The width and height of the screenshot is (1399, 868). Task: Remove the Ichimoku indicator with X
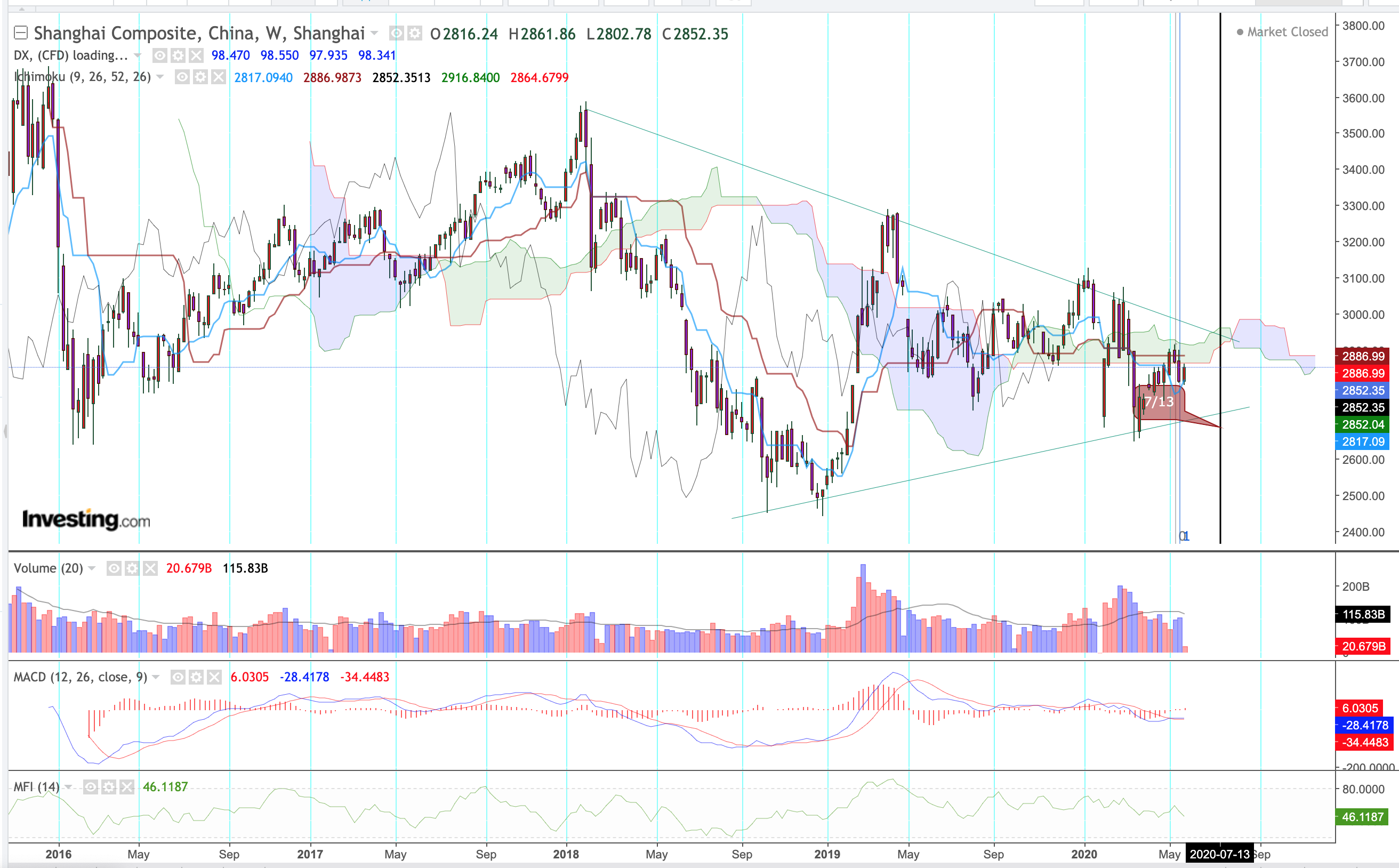click(x=218, y=77)
